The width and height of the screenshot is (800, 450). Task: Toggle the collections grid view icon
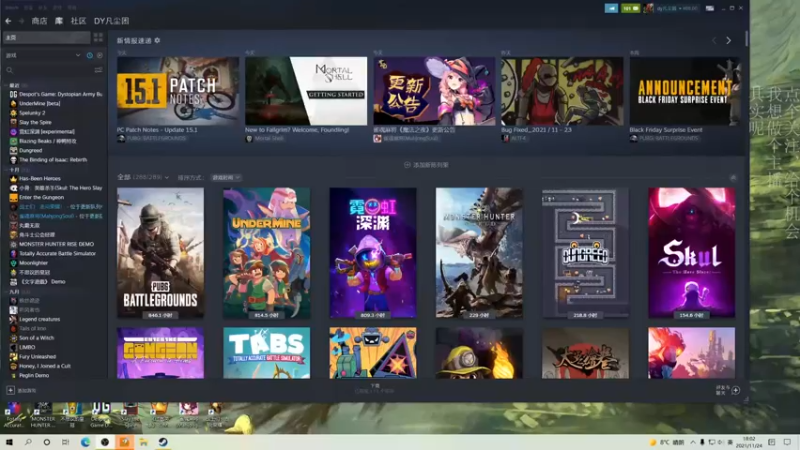98,37
